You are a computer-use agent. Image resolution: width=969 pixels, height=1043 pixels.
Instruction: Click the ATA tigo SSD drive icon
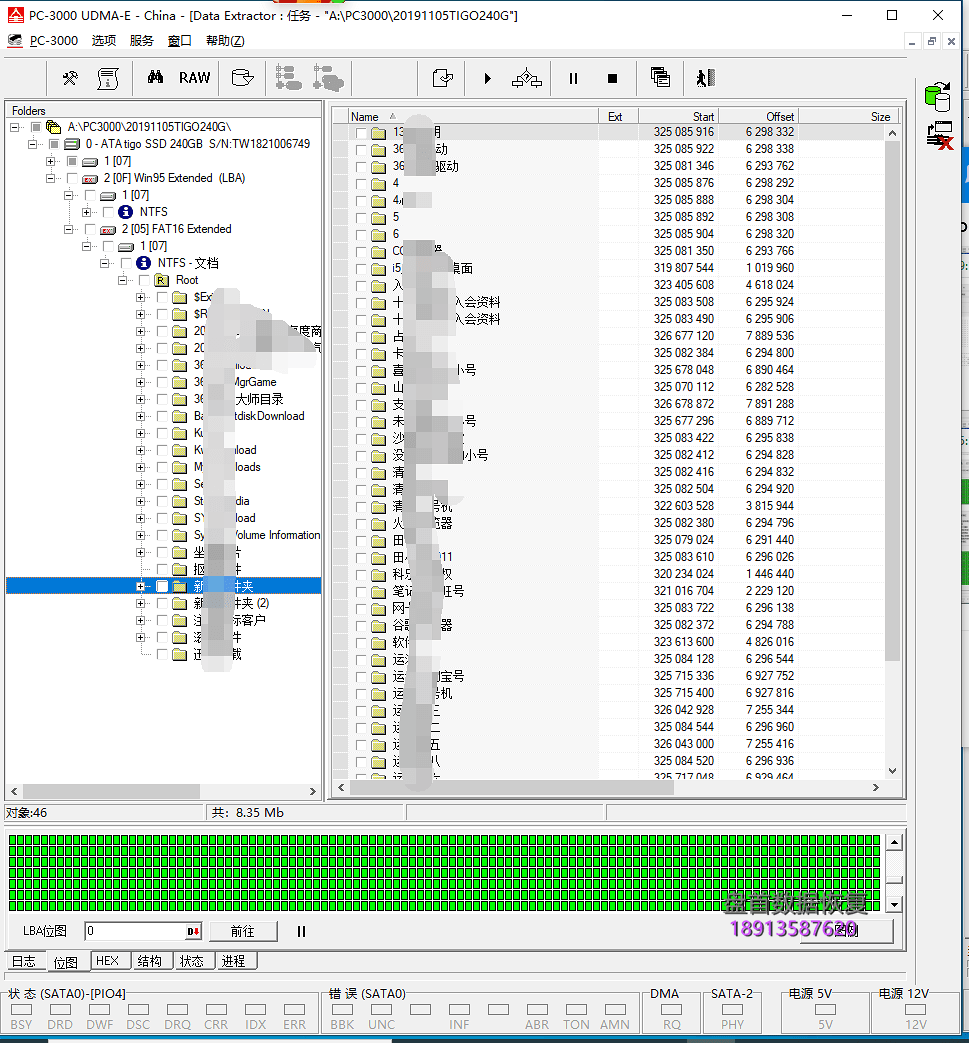(72, 144)
